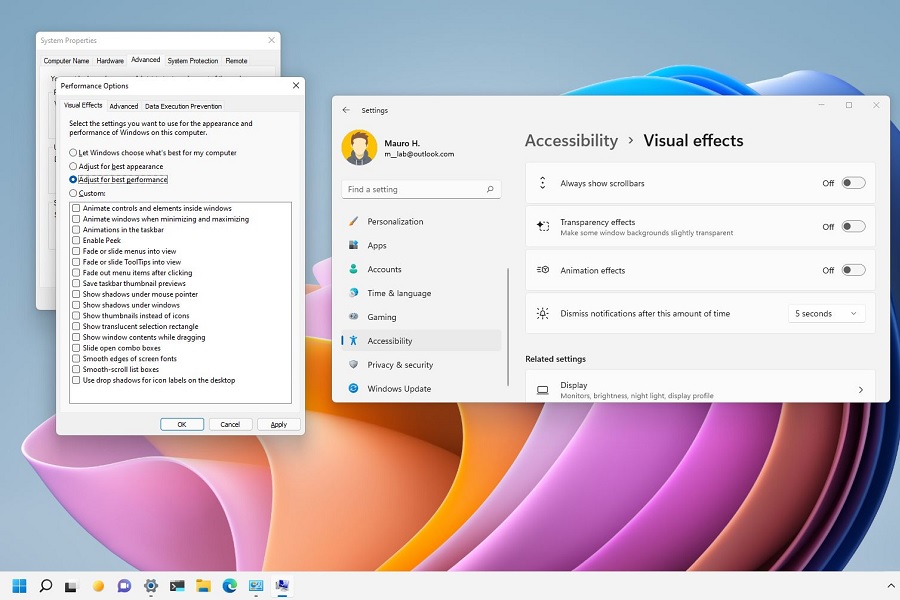Select the Adjust for best appearance option

[73, 166]
